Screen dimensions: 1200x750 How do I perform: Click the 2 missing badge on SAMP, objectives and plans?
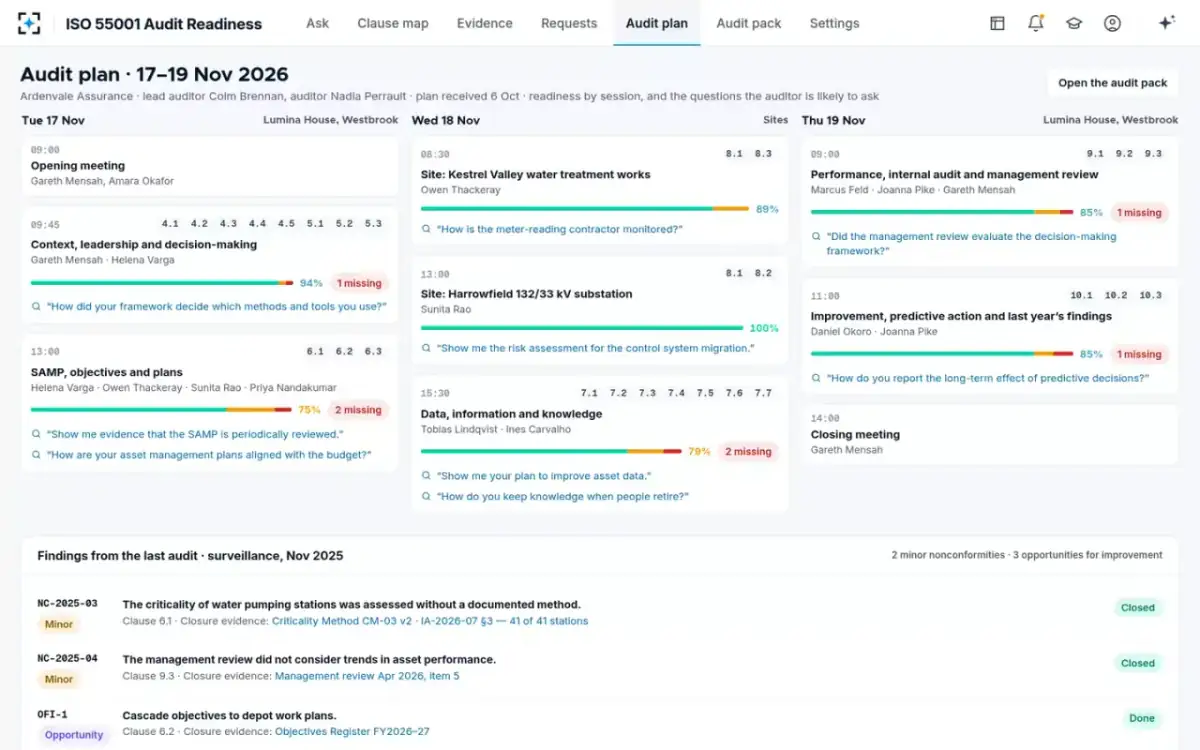(x=358, y=410)
